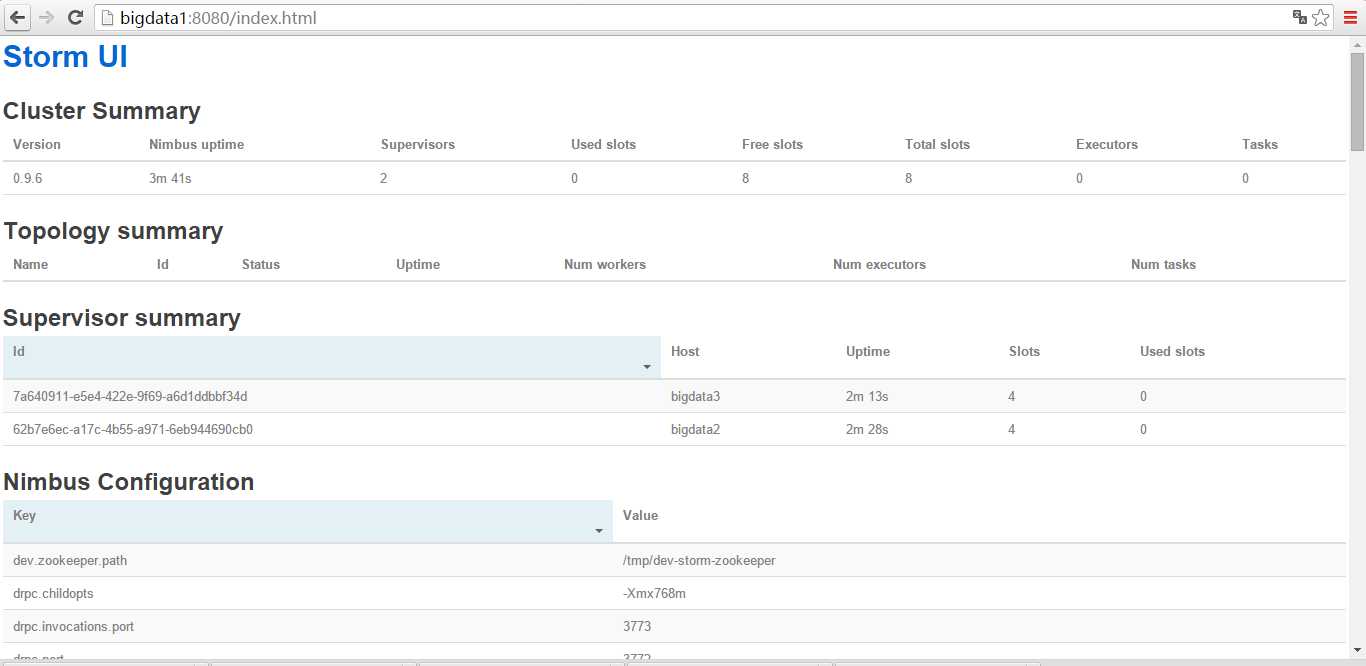Sort Nimbus Configuration by Value header
Viewport: 1366px width, 666px height.
coord(640,516)
